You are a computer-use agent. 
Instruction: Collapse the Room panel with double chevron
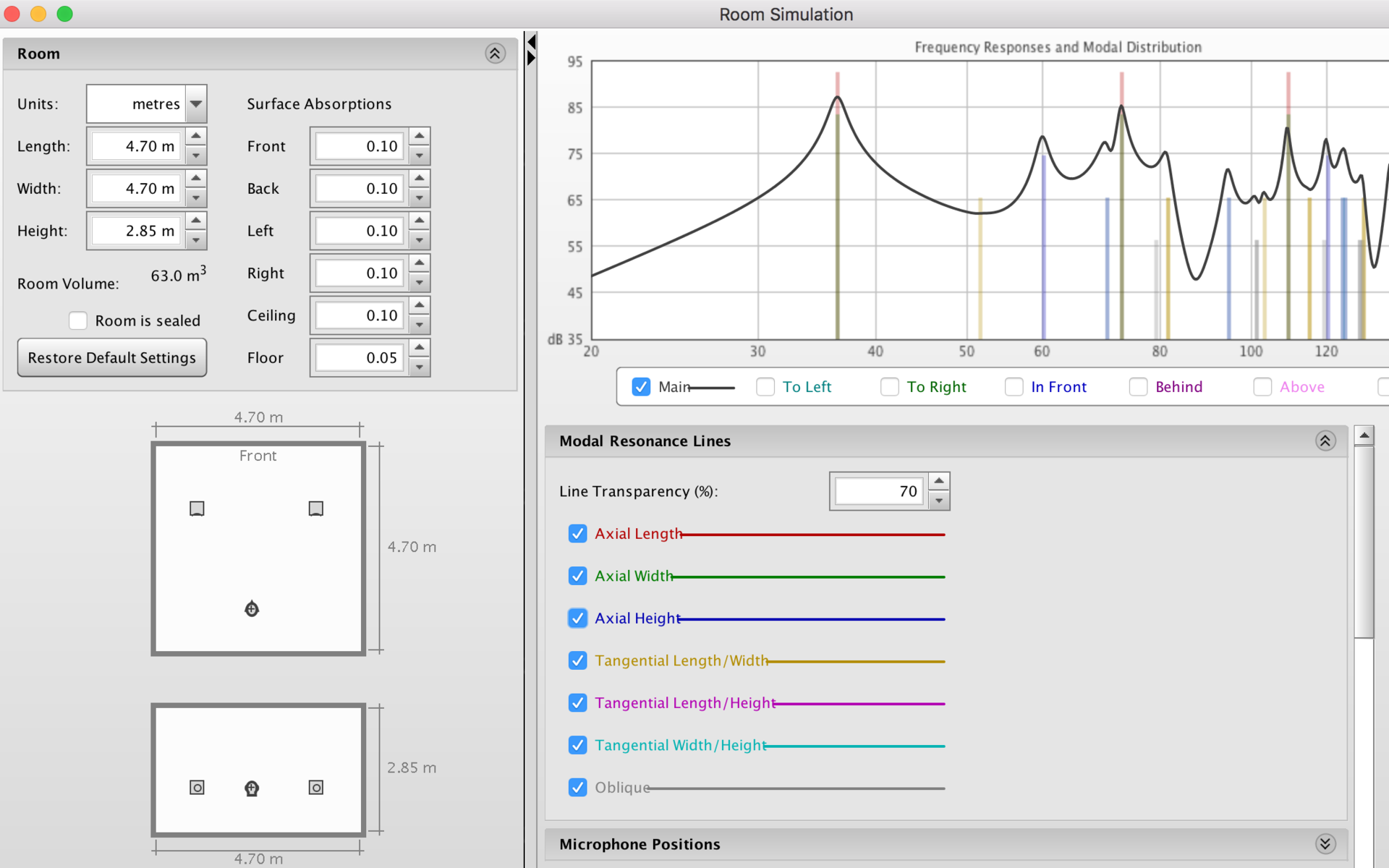495,54
